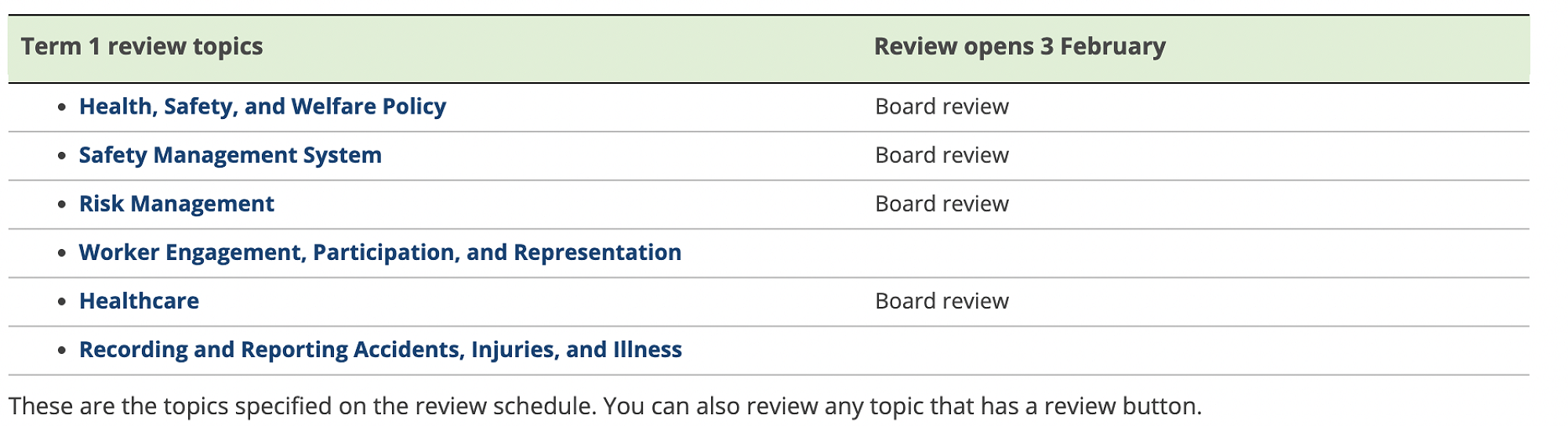Click Board review in the Risk Management row

pos(942,204)
